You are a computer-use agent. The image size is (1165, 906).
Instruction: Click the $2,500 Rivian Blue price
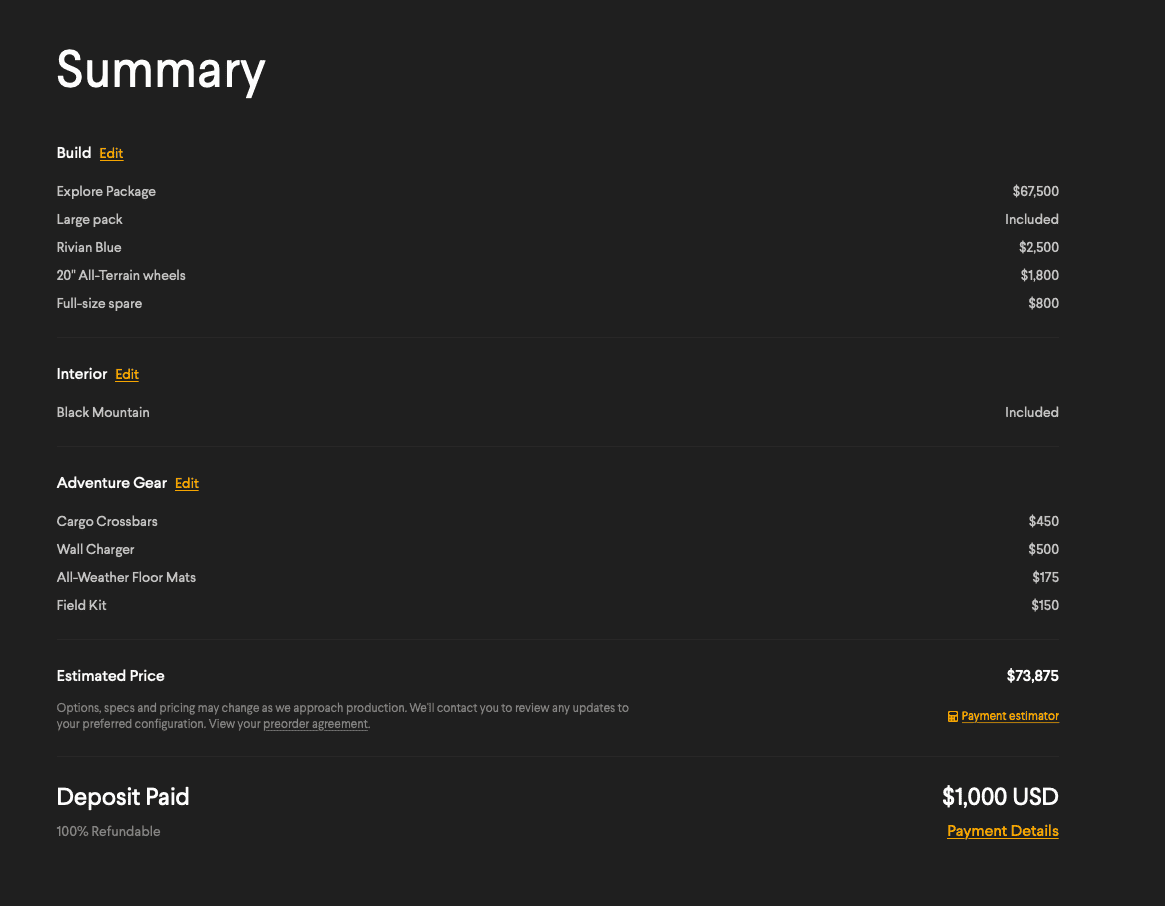pyautogui.click(x=1038, y=247)
